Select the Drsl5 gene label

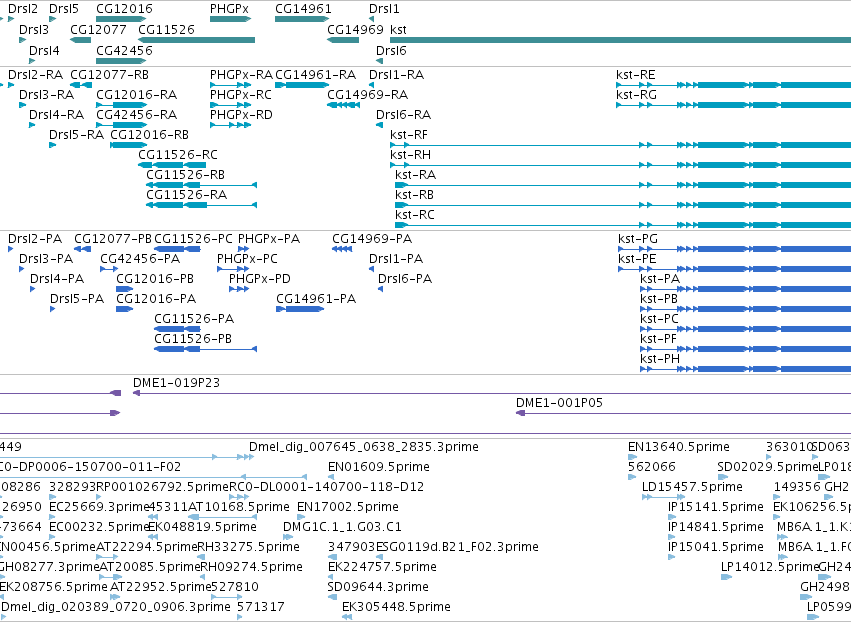tap(63, 9)
